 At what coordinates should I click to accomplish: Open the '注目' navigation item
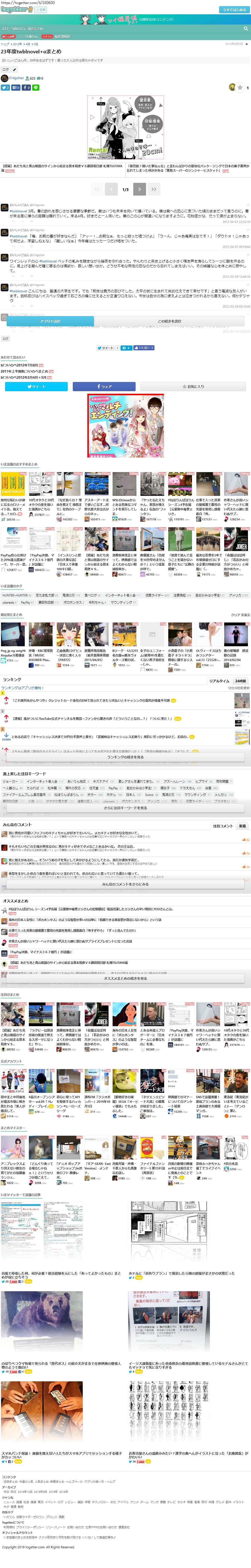point(5,29)
